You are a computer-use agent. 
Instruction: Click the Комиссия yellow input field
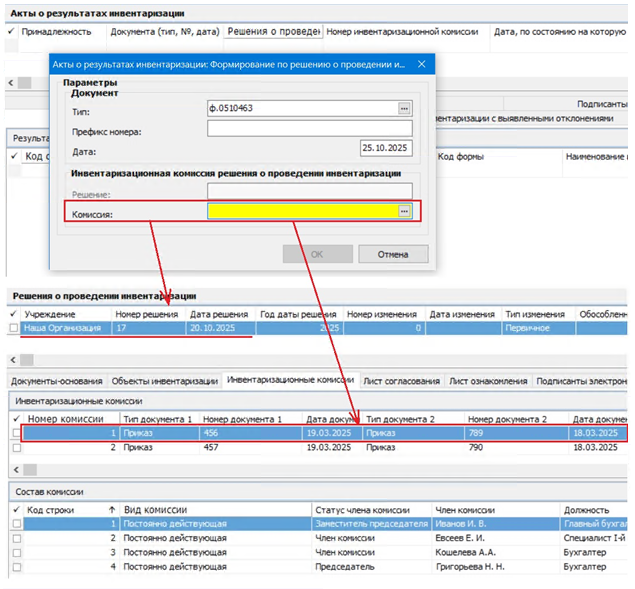(x=301, y=211)
